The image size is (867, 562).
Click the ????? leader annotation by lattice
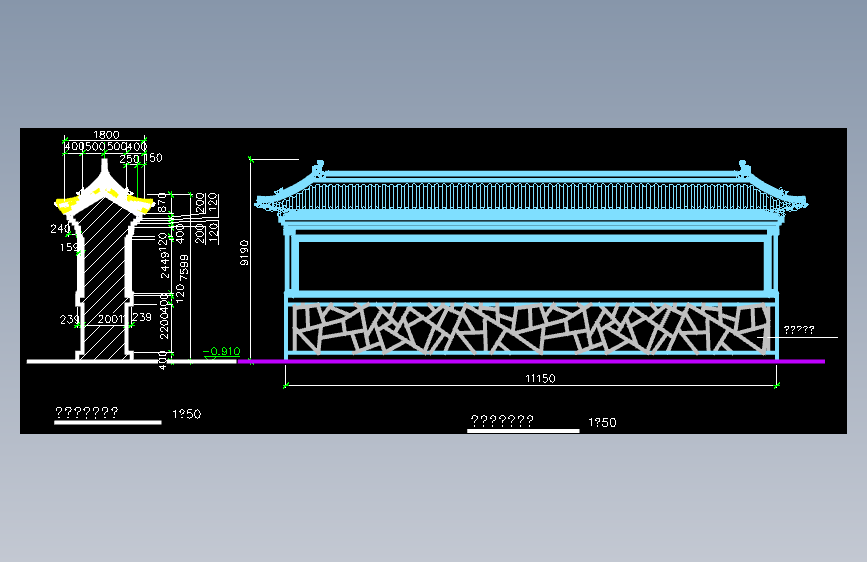(799, 330)
